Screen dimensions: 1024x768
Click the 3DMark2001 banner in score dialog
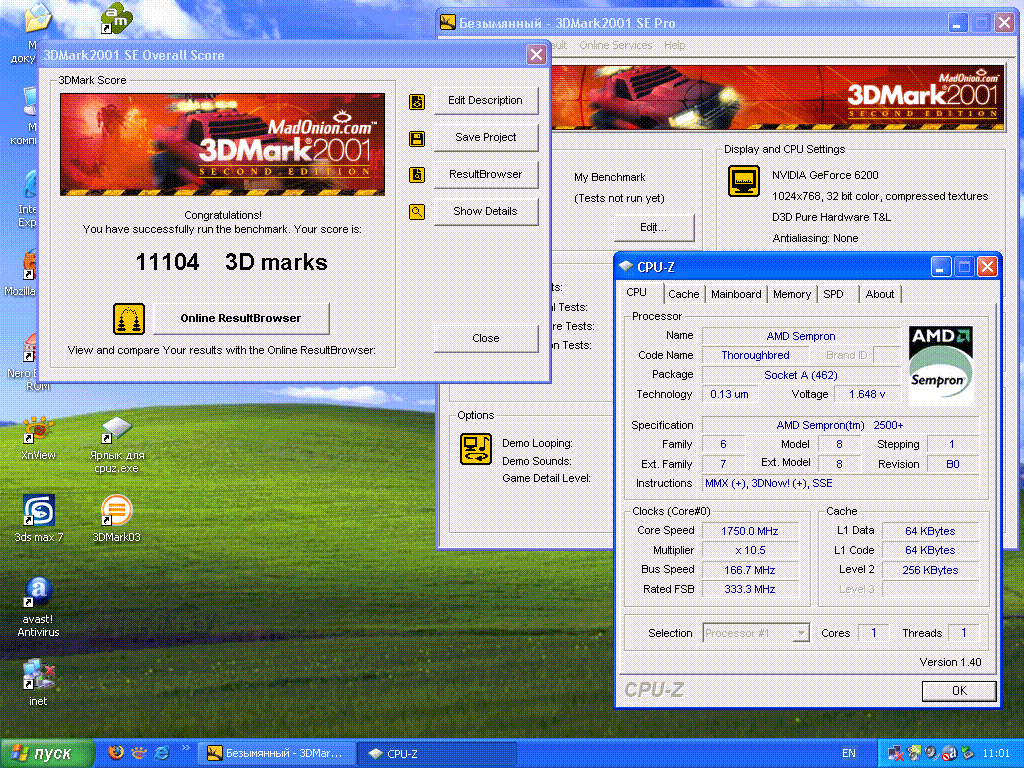click(222, 144)
